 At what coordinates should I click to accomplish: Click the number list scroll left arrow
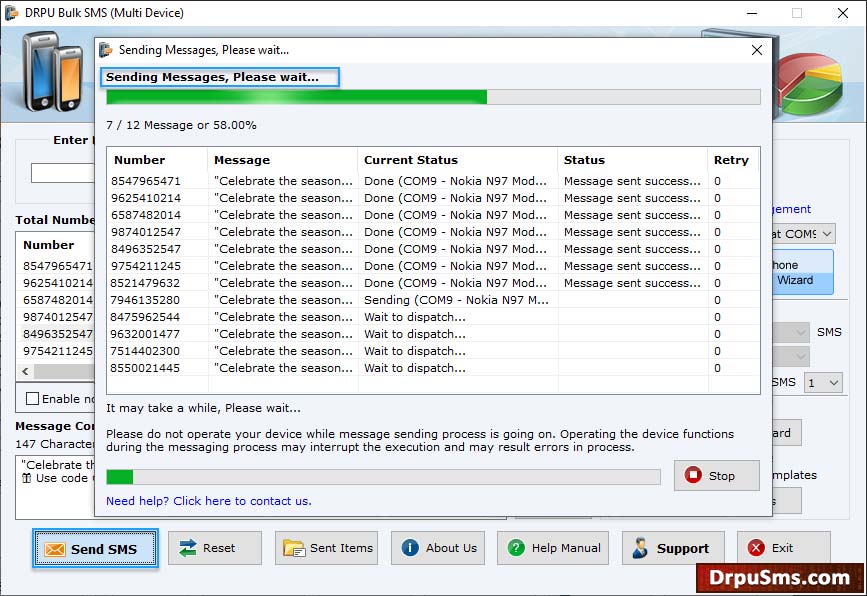(x=25, y=372)
